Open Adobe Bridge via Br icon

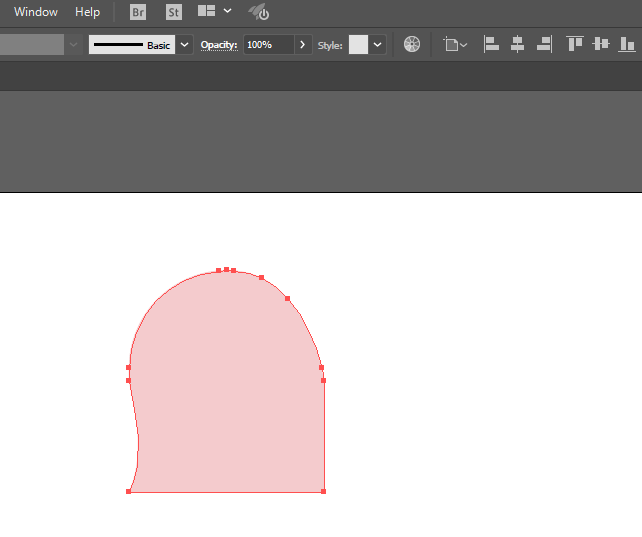click(x=138, y=12)
